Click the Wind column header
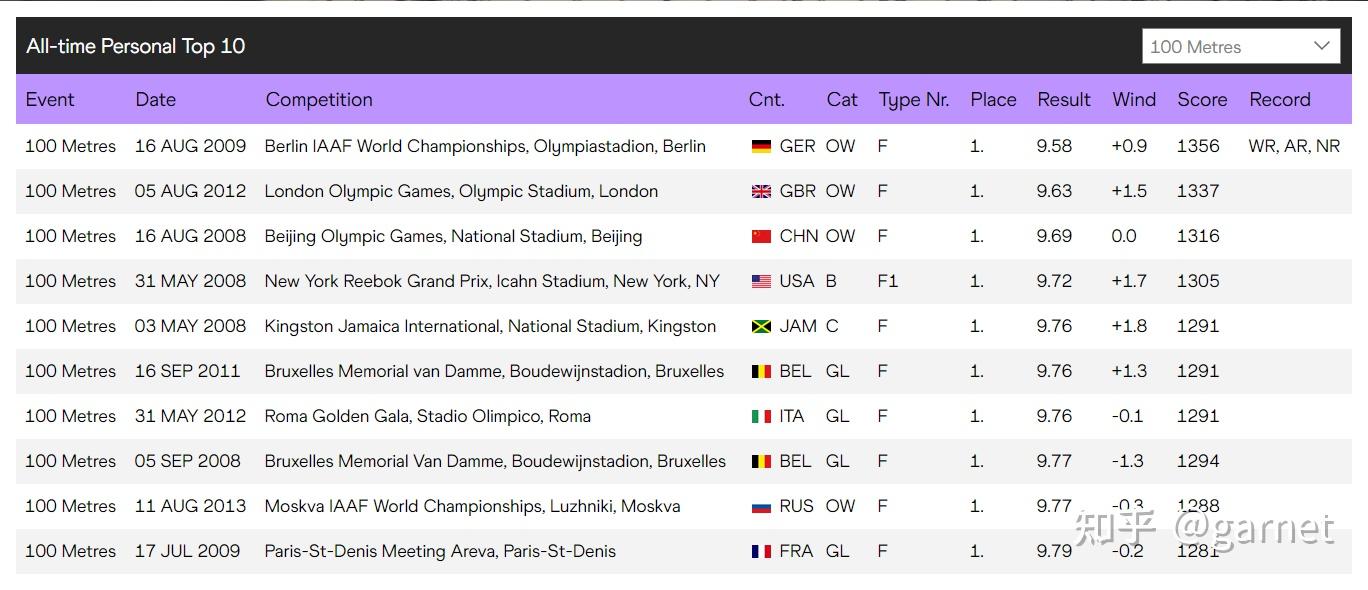The width and height of the screenshot is (1368, 590). (x=1133, y=100)
